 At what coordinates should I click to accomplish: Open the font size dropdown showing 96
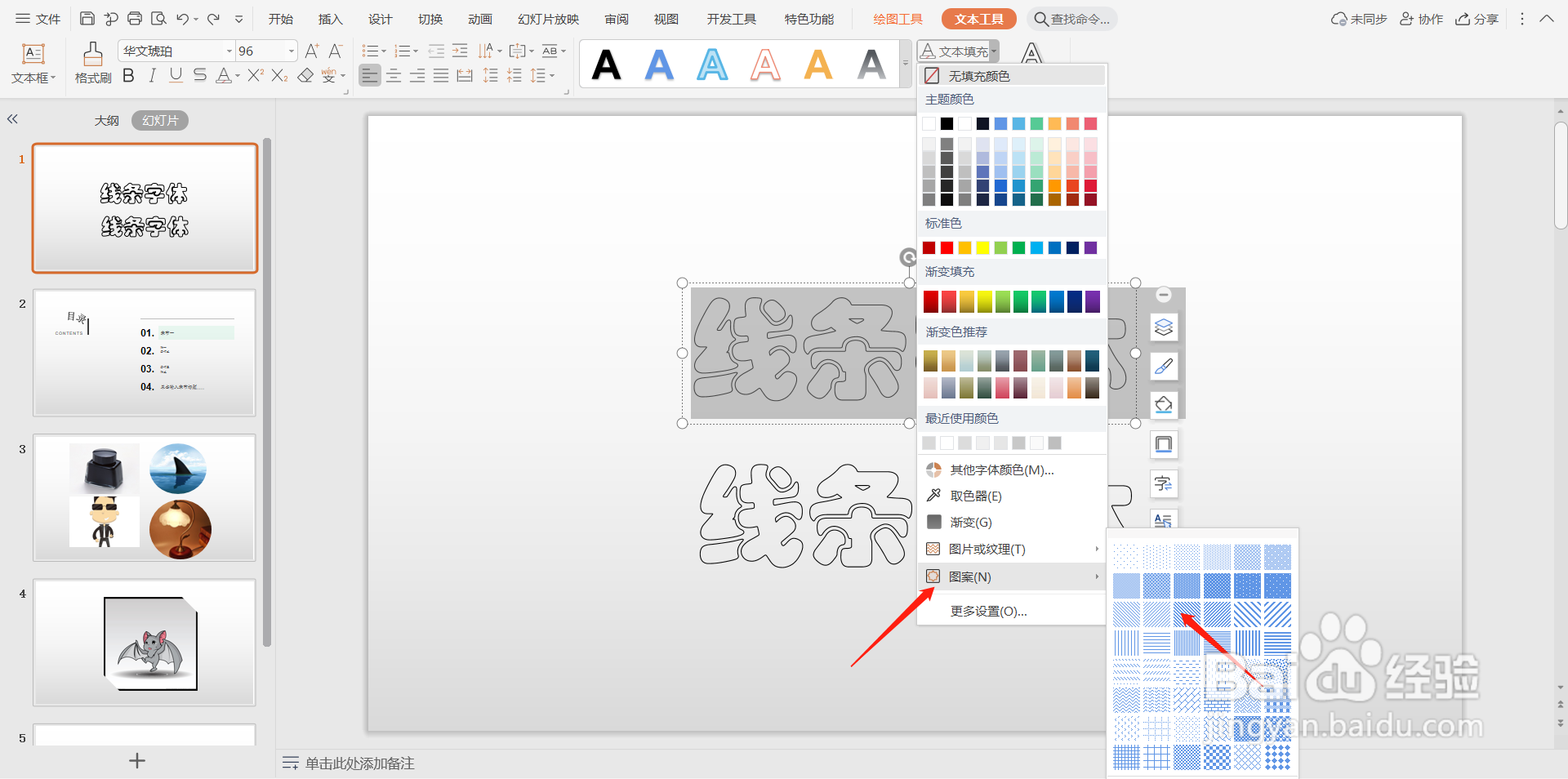pyautogui.click(x=291, y=51)
